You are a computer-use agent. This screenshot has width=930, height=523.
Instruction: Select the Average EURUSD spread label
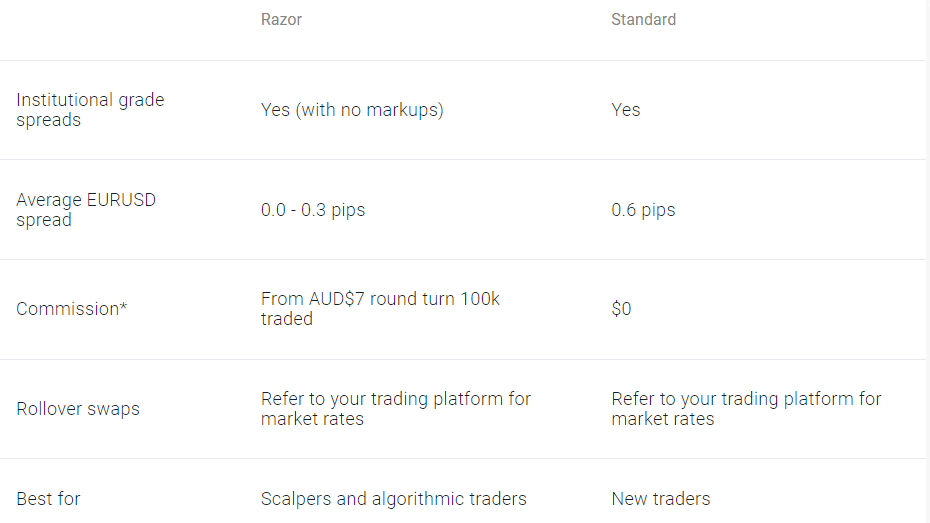(86, 210)
